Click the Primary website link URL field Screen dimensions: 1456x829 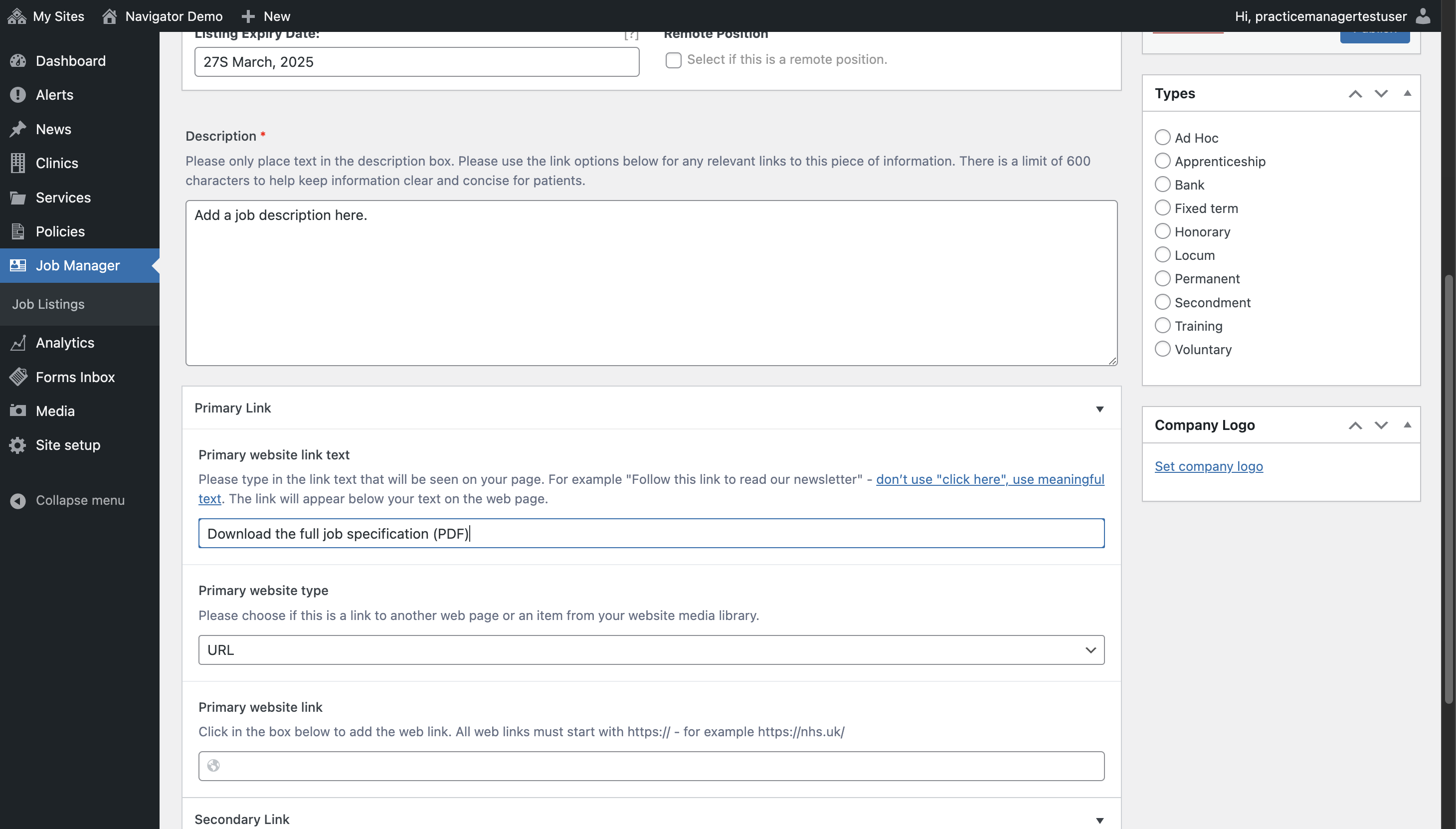[651, 766]
